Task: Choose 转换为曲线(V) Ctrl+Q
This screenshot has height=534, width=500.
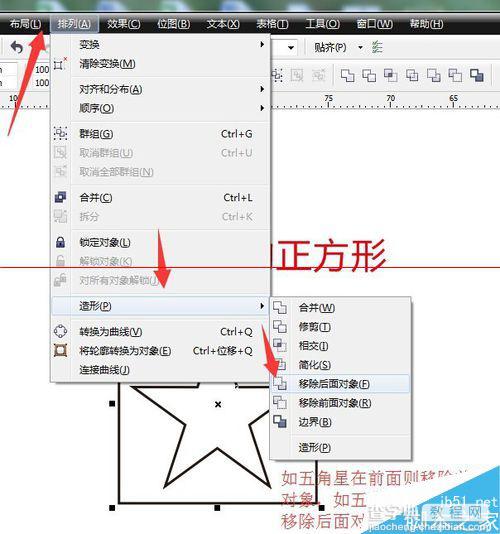Action: 160,332
